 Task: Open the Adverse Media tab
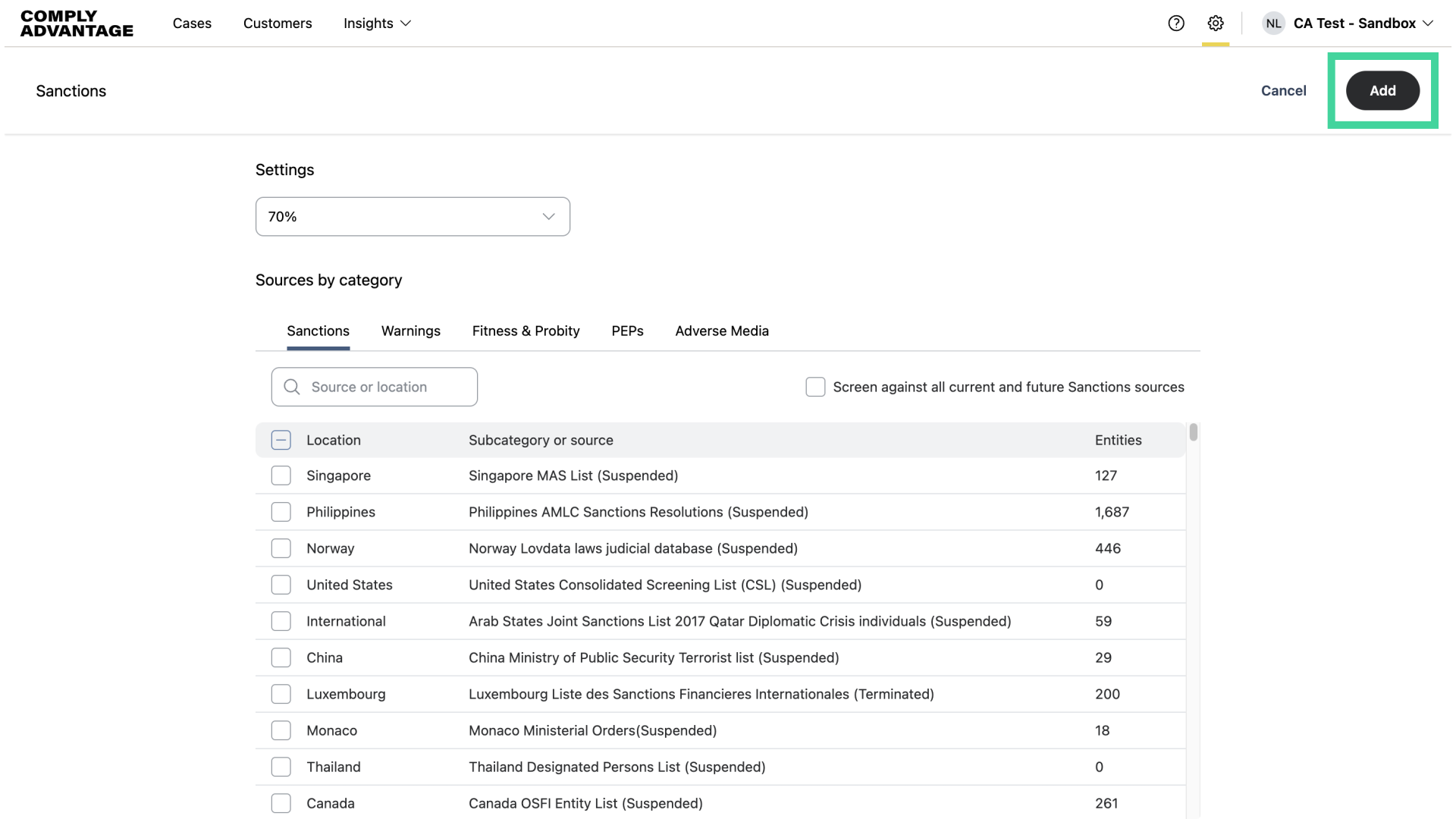722,331
